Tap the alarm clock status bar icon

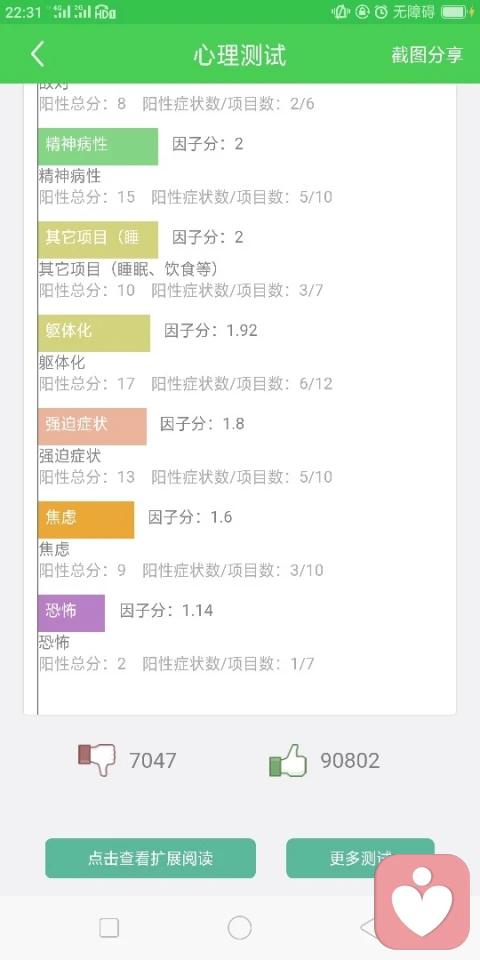[381, 12]
